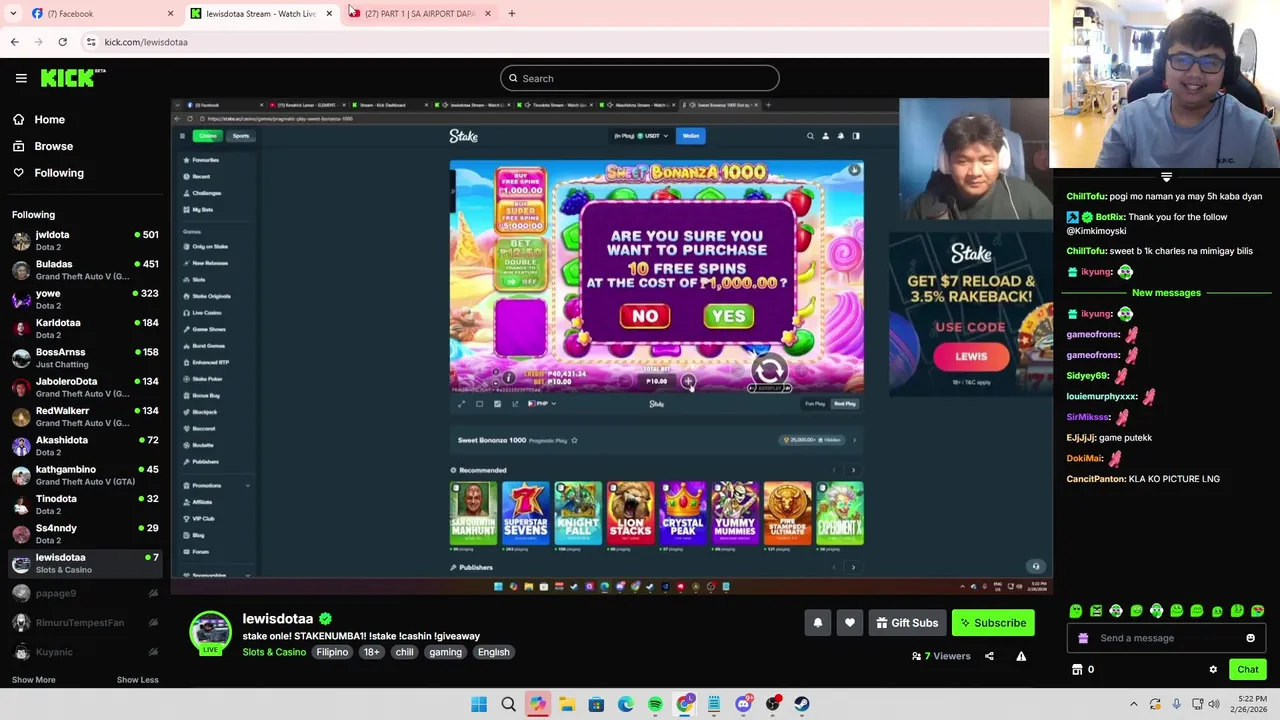
Task: Open Karldota channel in Following list
Action: (84, 328)
